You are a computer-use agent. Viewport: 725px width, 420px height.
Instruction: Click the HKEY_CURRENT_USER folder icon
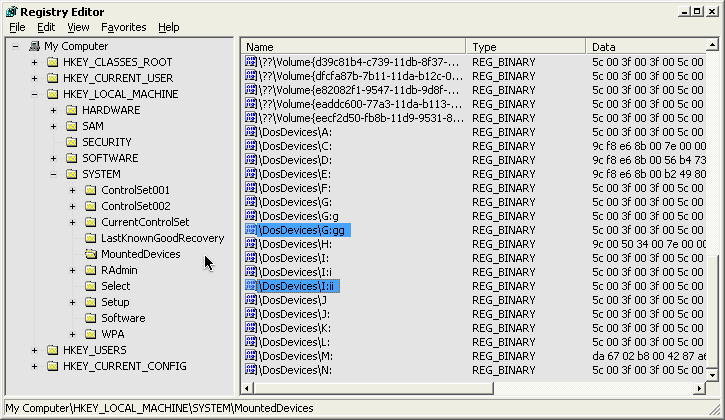tap(53, 78)
